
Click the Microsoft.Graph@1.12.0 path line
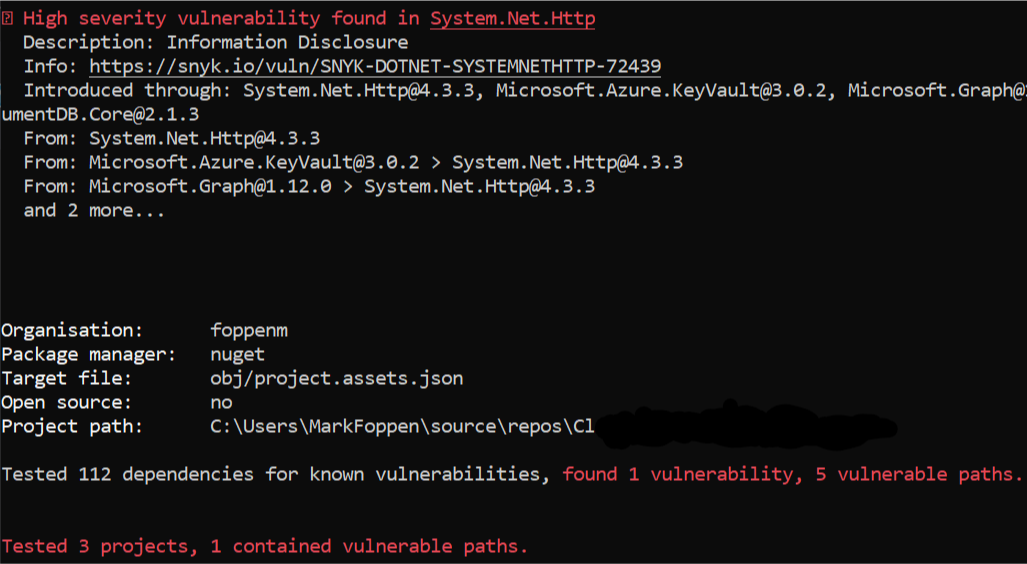click(x=309, y=187)
